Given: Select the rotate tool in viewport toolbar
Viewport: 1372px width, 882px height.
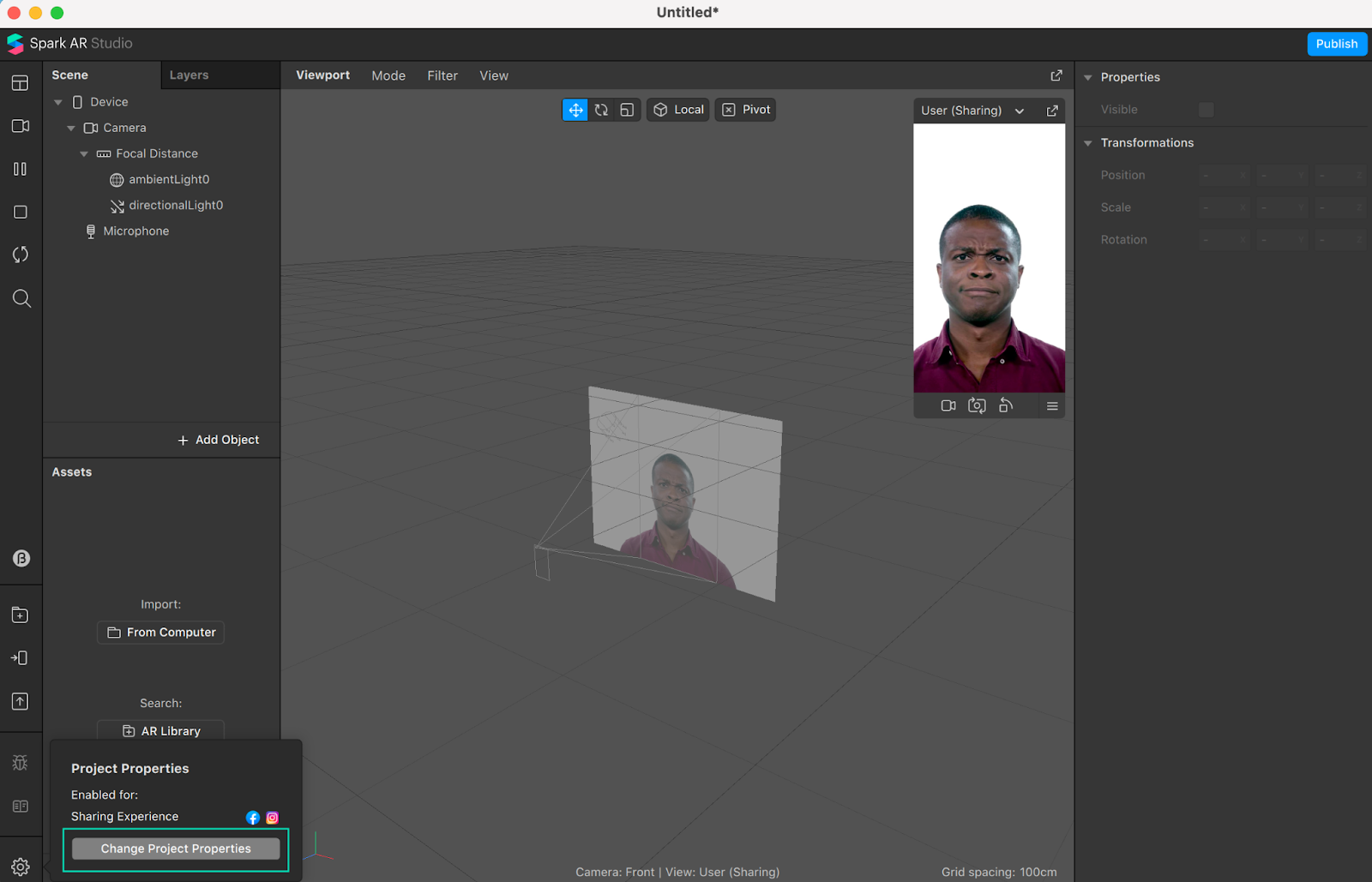Looking at the screenshot, I should coord(601,110).
